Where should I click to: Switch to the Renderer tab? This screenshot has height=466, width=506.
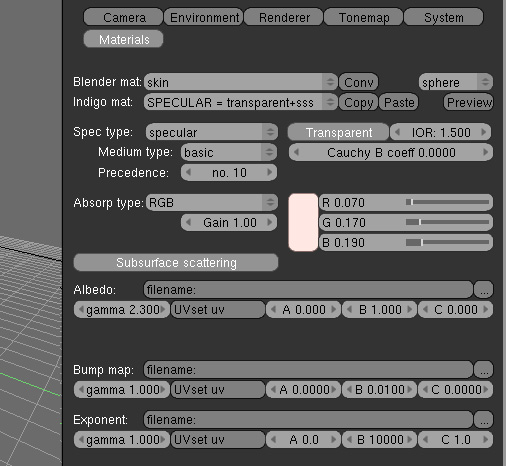[x=284, y=17]
